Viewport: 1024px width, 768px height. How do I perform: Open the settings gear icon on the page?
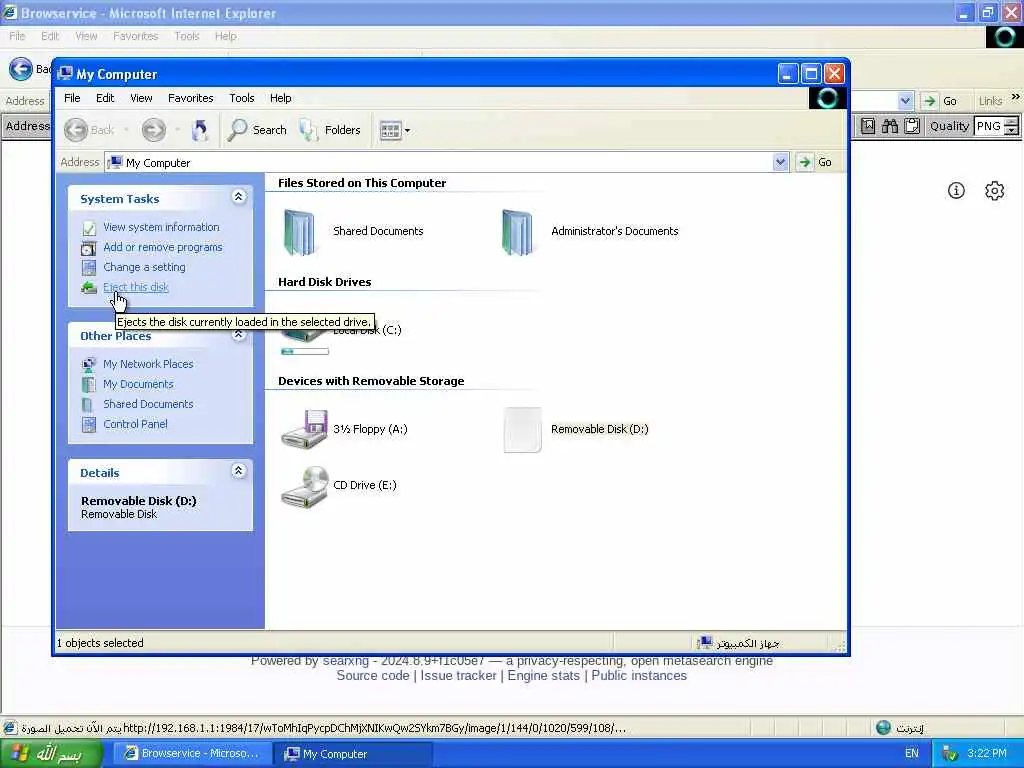click(x=995, y=191)
